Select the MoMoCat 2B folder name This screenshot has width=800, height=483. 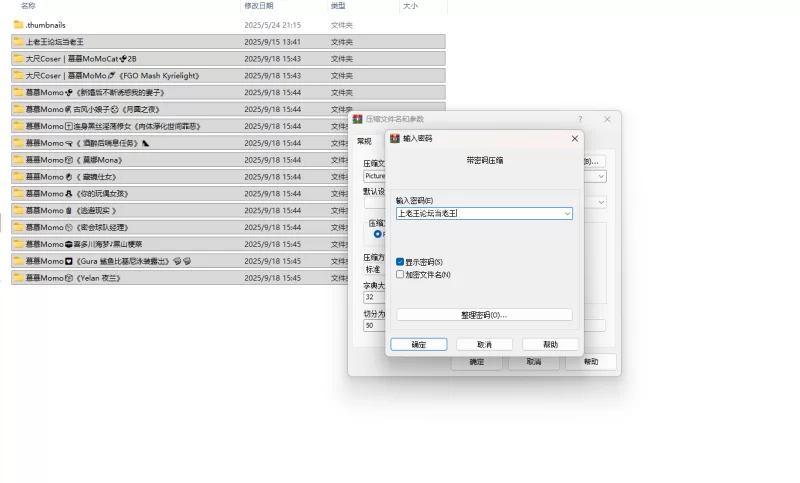pos(81,58)
